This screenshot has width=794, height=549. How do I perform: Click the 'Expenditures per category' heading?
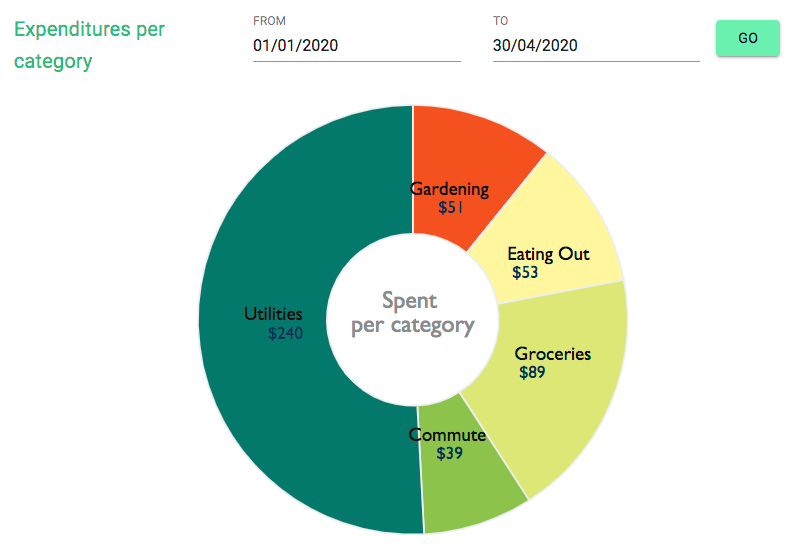click(x=90, y=45)
